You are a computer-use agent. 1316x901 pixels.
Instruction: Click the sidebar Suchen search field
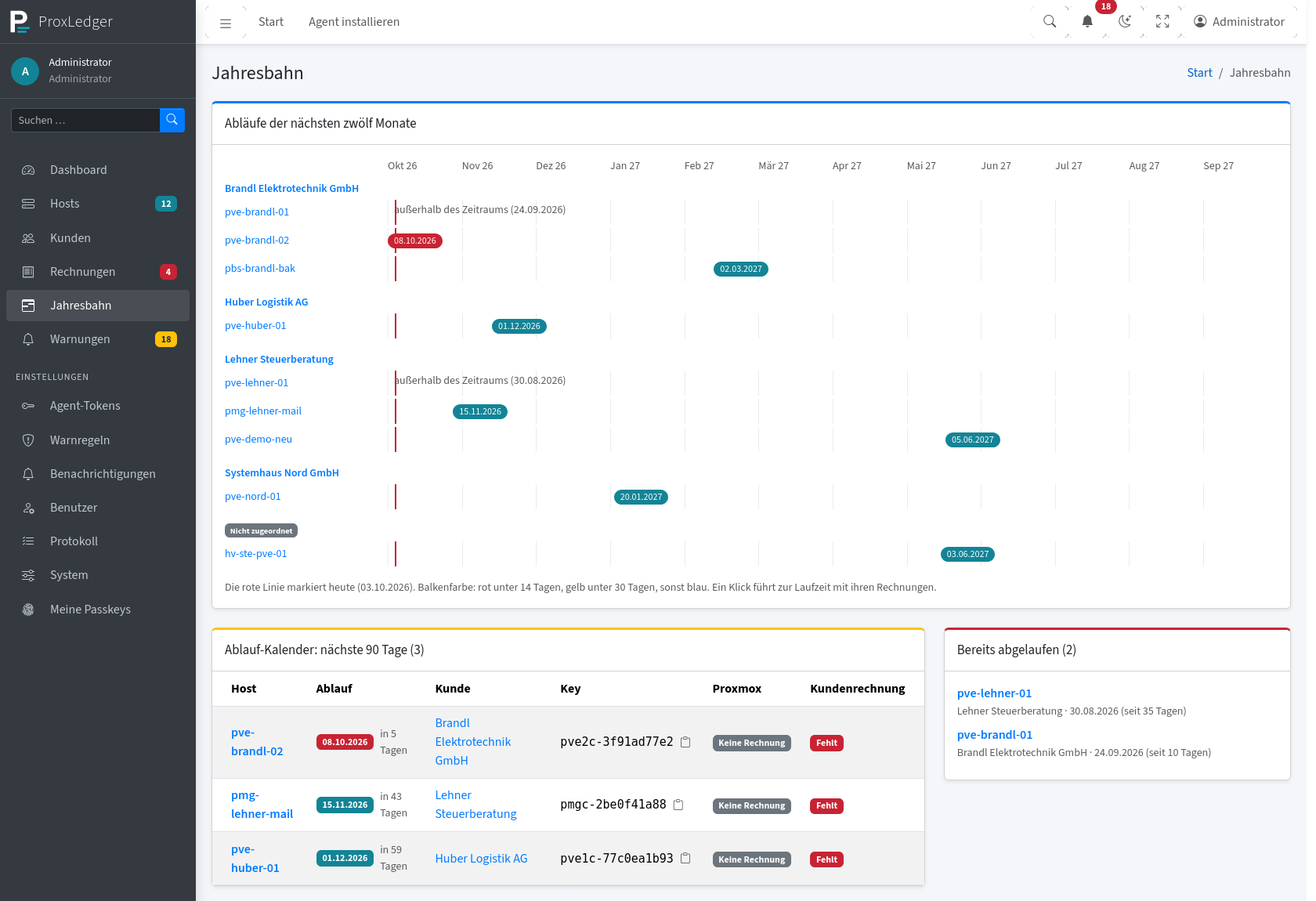click(85, 120)
